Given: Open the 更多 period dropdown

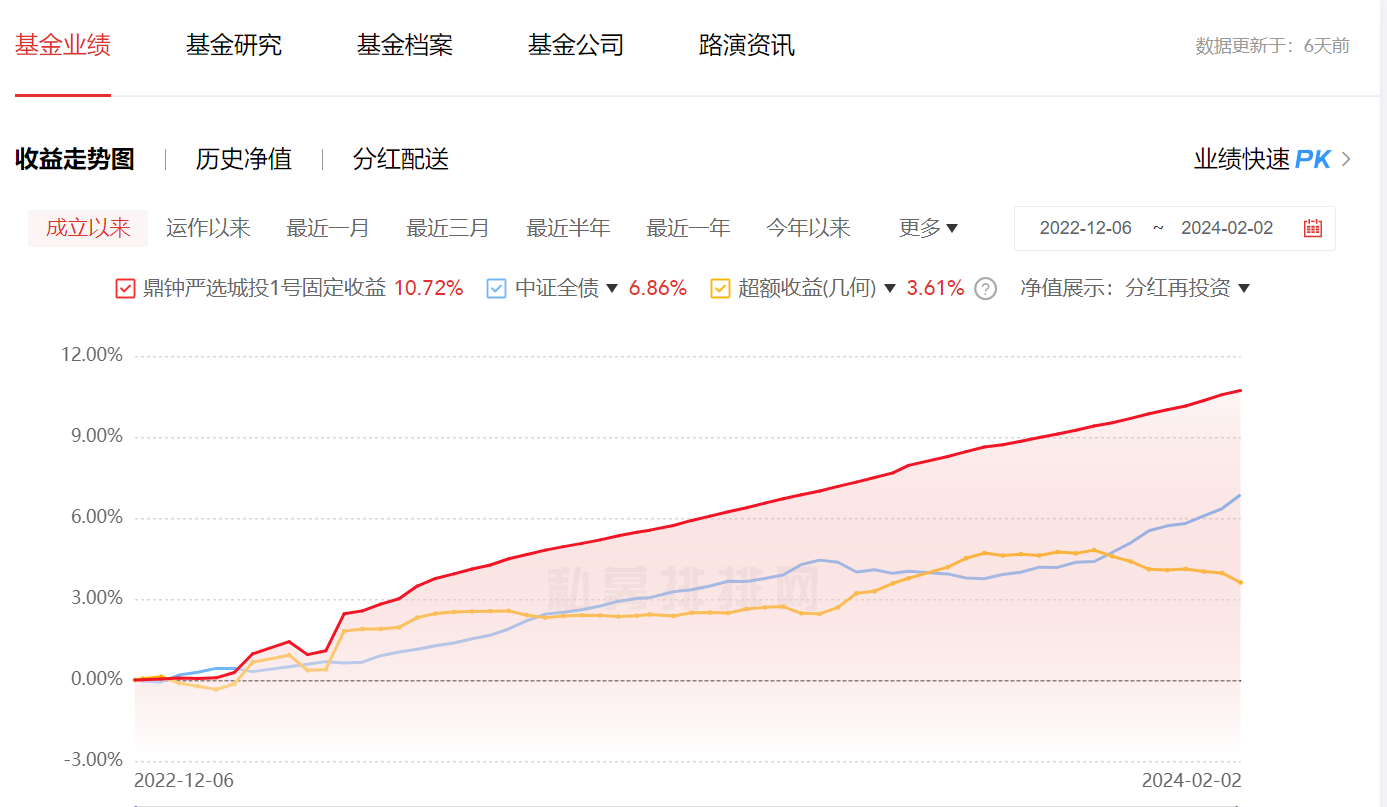Looking at the screenshot, I should [928, 228].
